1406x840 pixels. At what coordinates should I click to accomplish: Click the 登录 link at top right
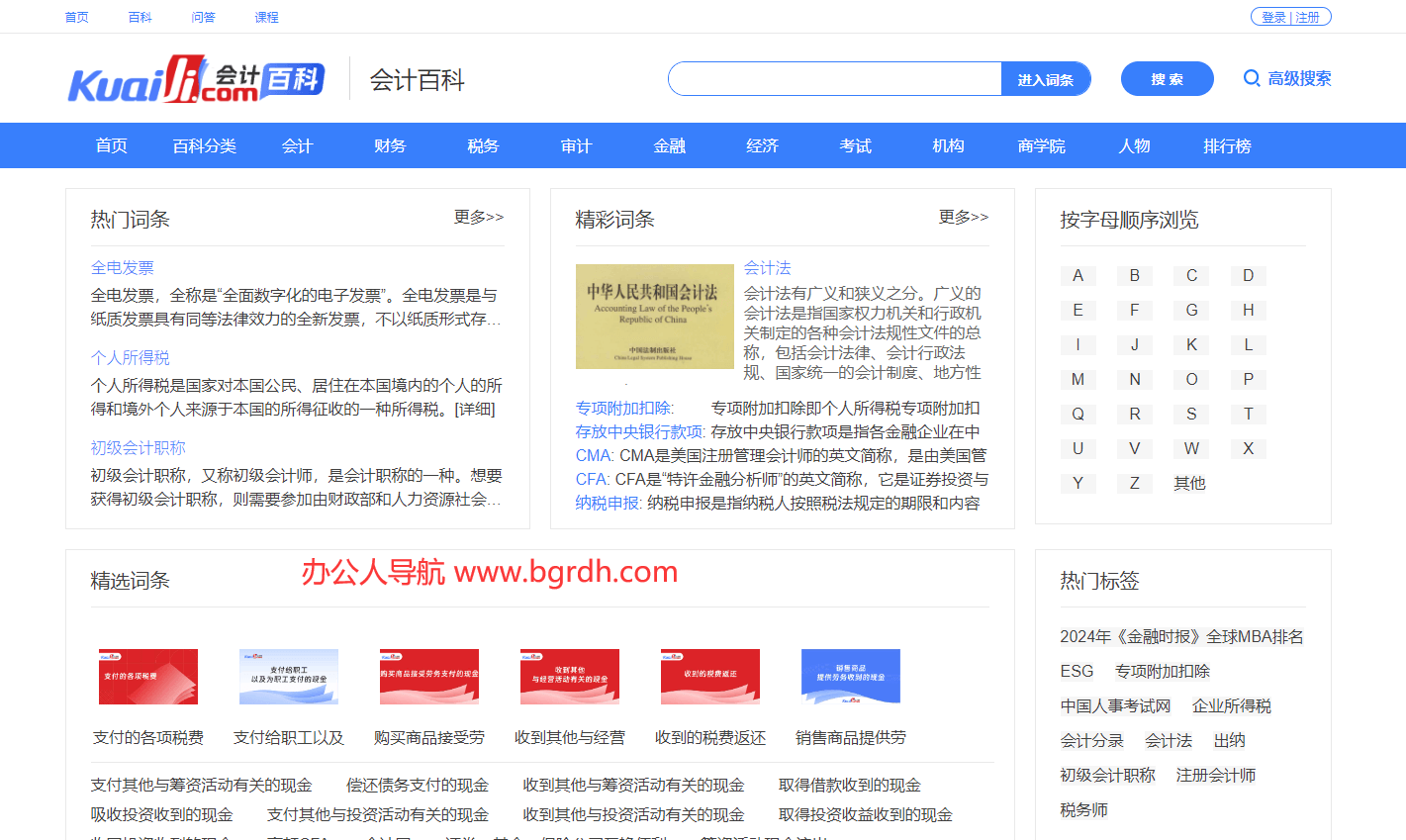click(x=1273, y=17)
